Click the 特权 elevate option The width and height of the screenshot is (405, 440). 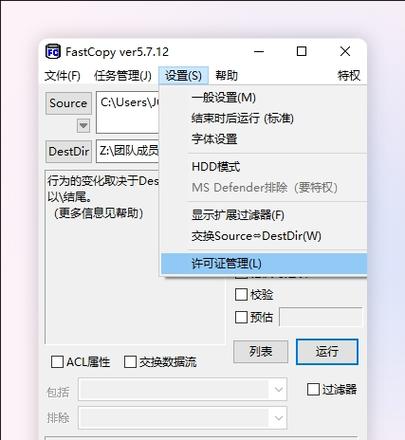pos(349,76)
